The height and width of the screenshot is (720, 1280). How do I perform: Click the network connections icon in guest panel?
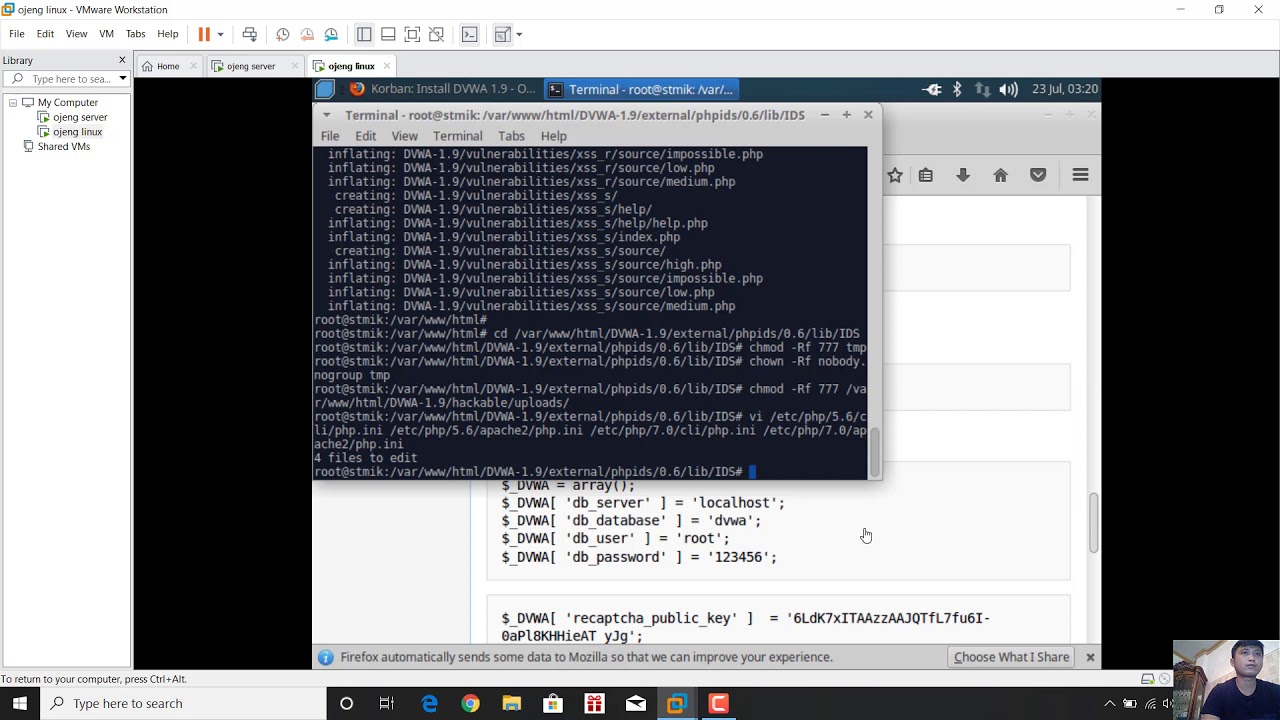pos(982,89)
